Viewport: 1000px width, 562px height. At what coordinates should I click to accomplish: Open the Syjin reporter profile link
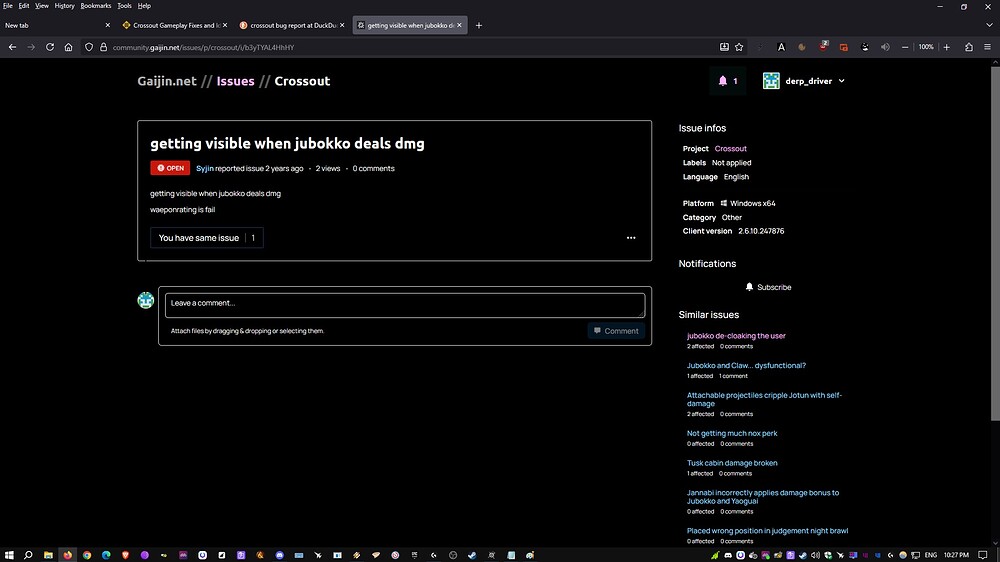pos(204,168)
